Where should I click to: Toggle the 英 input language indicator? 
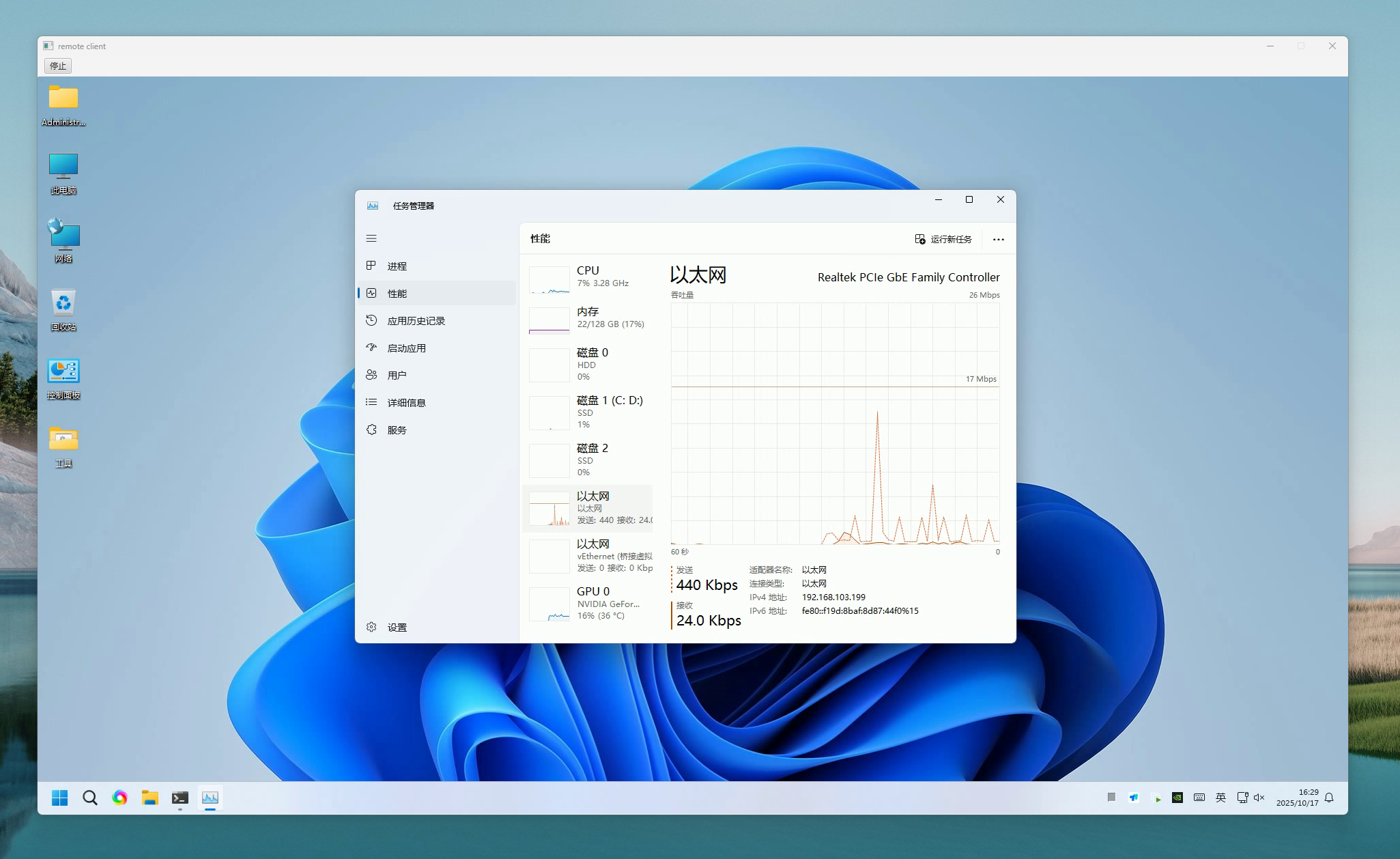coord(1220,798)
